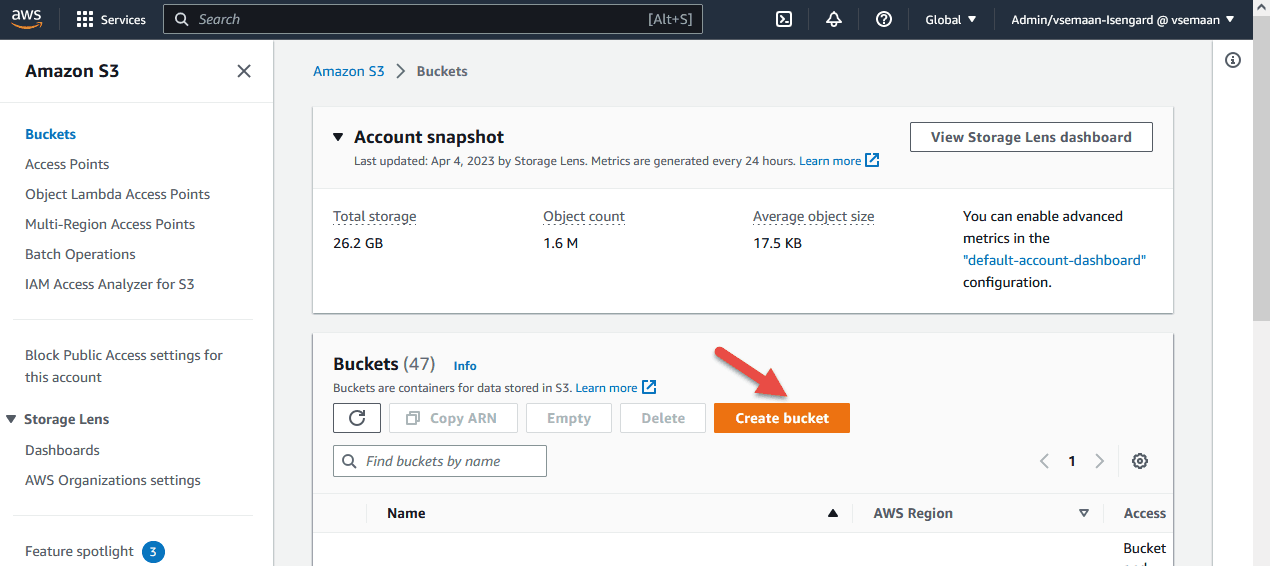Open IAM Access Analyzer for S3

110,284
